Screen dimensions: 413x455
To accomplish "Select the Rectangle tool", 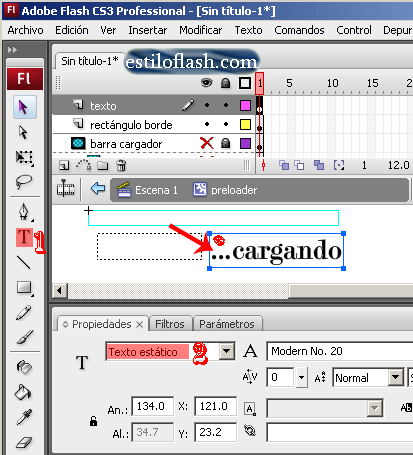I will [x=25, y=288].
